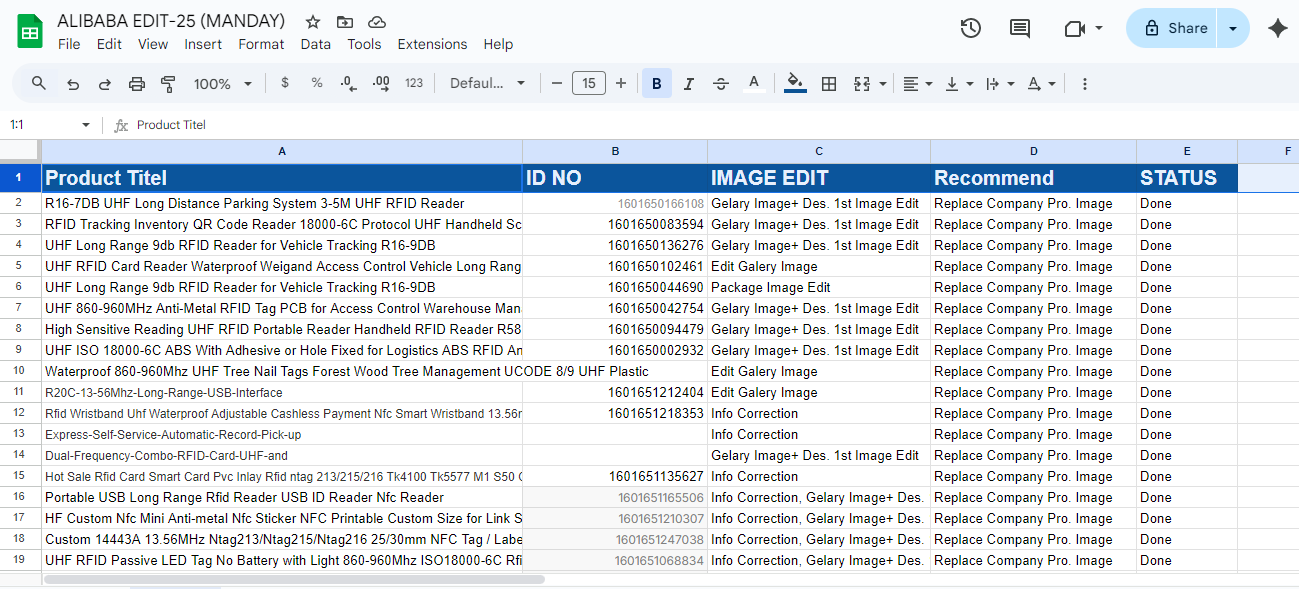Screen dimensions: 1299x589
Task: Select the Package Image Edit cell
Action: [819, 287]
